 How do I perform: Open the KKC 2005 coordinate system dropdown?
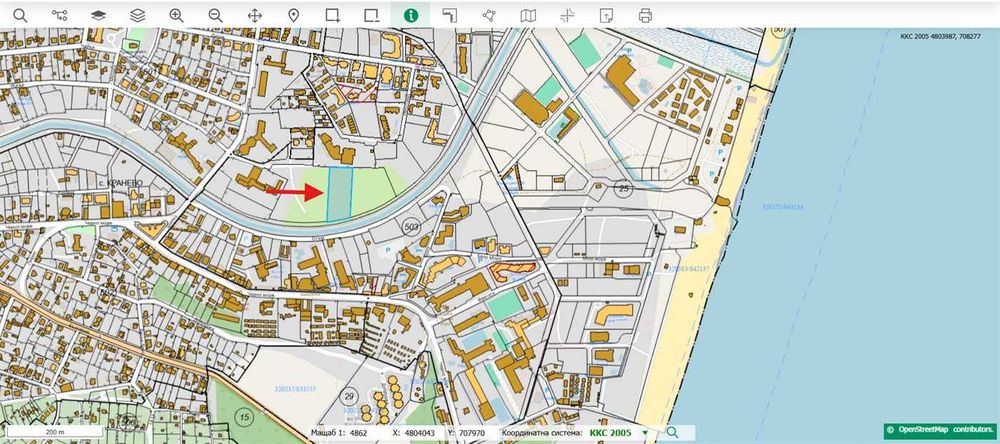[618, 433]
